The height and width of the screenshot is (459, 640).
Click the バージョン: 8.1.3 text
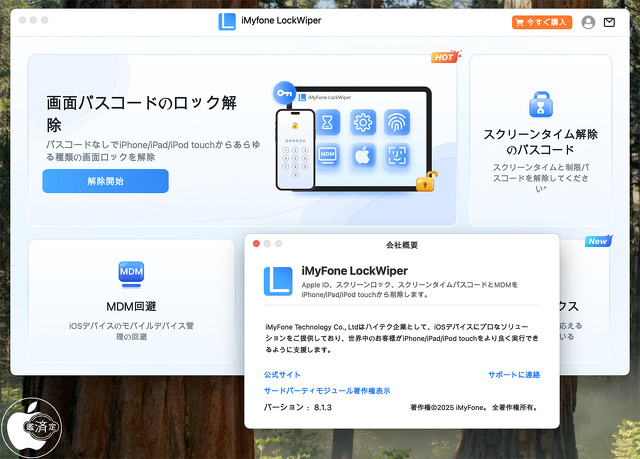point(298,407)
